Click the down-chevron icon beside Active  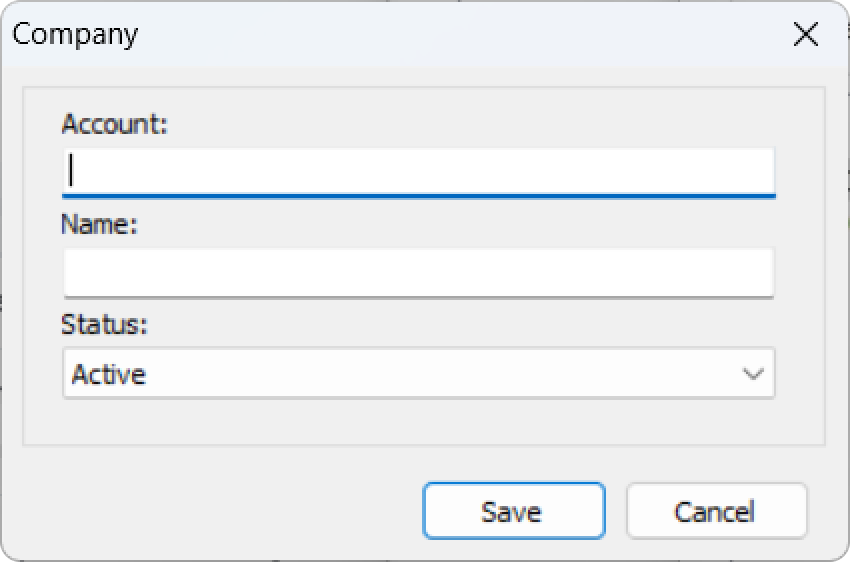753,374
